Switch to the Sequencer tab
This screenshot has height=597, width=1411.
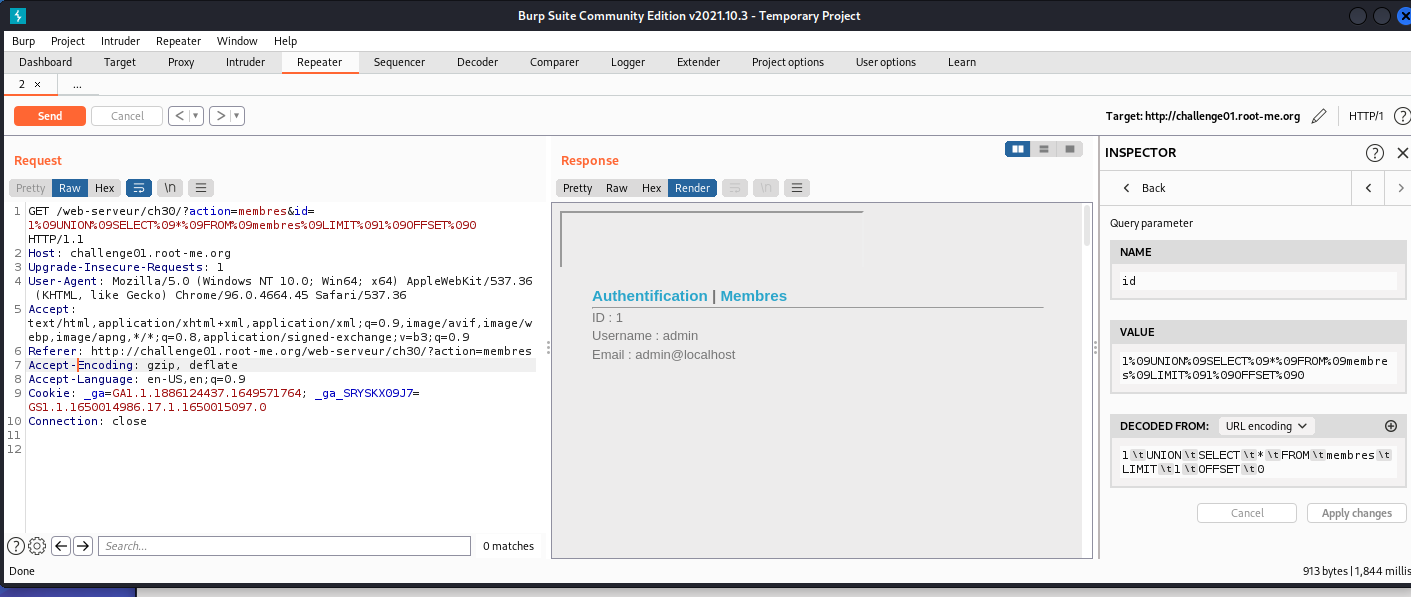(x=399, y=62)
